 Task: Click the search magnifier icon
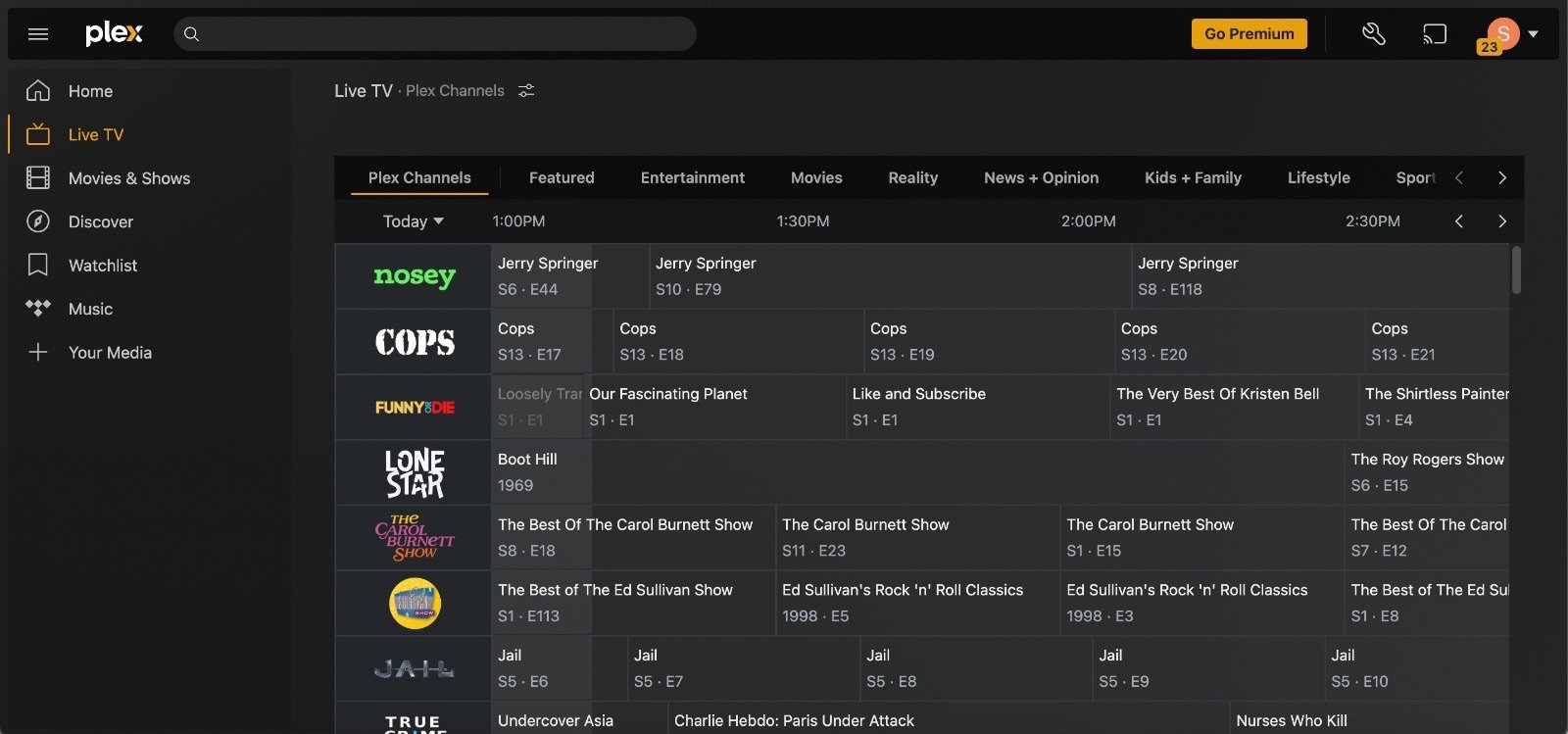192,34
